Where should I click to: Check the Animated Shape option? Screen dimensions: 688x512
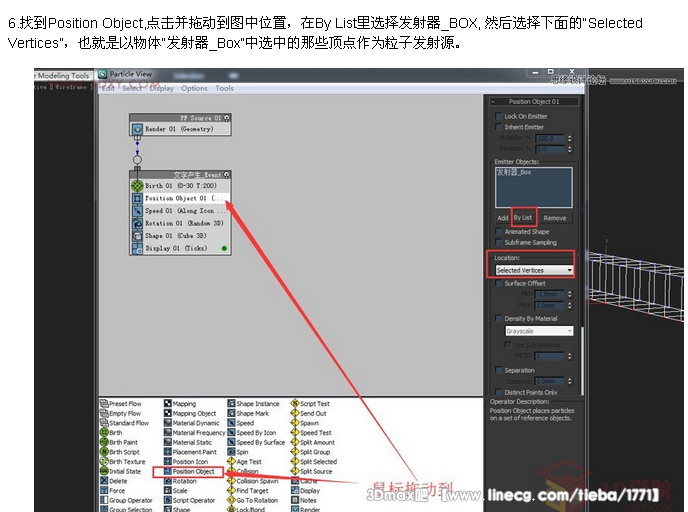[x=498, y=231]
